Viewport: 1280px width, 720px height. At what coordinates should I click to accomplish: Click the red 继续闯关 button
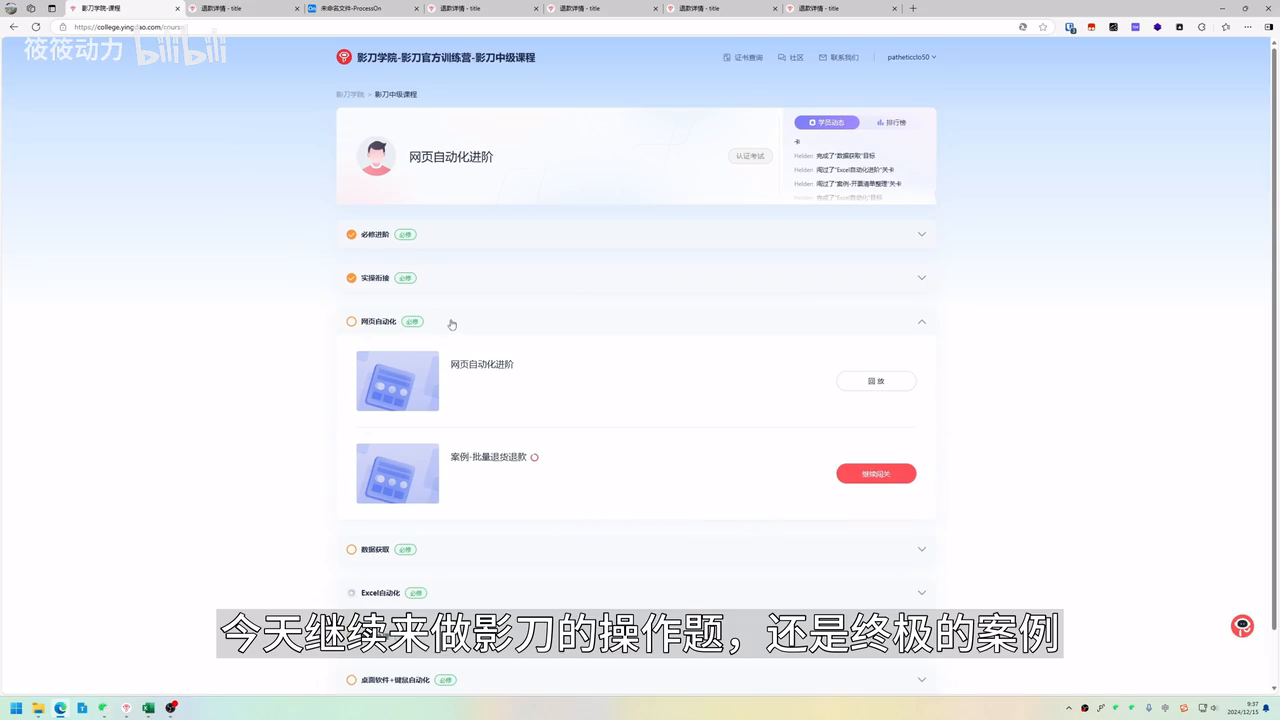pos(876,473)
